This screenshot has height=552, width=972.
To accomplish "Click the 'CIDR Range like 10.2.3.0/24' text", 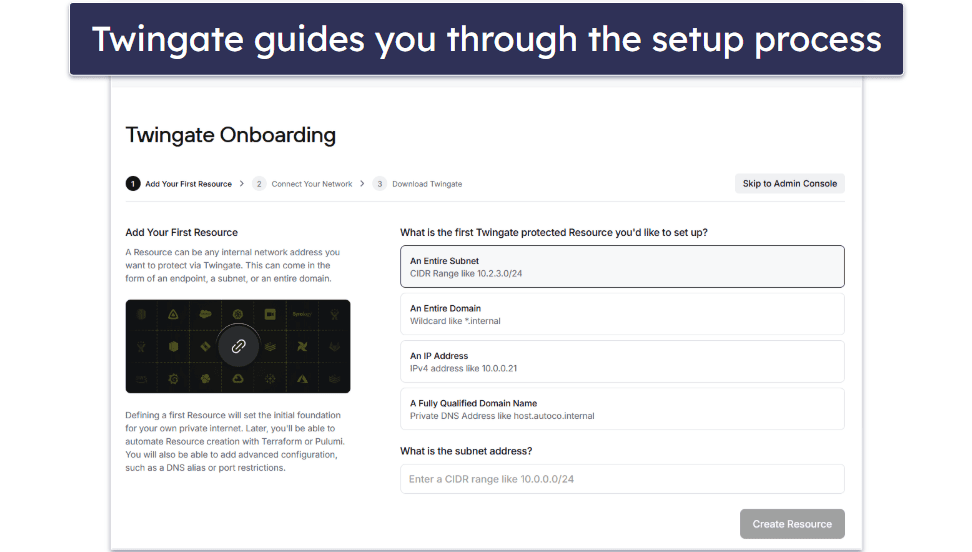I will (466, 274).
